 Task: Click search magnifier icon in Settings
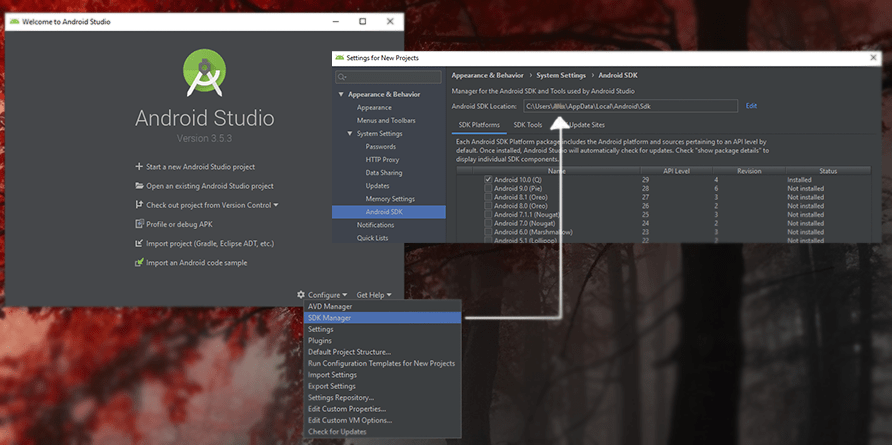click(x=341, y=77)
